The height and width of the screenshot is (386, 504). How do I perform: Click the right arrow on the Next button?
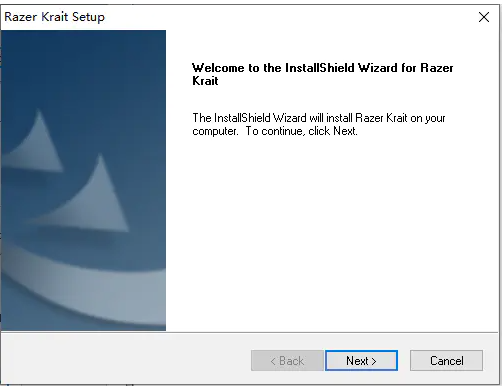click(x=374, y=361)
